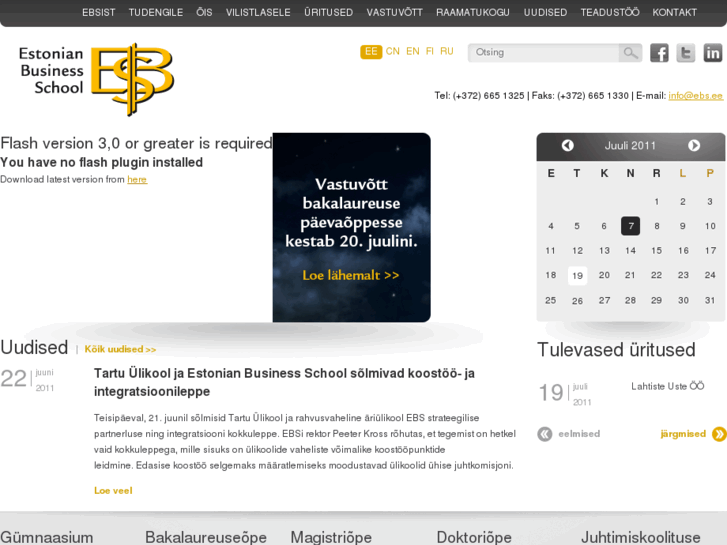The height and width of the screenshot is (545, 727).
Task: Open the UUDISED menu
Action: click(x=545, y=13)
